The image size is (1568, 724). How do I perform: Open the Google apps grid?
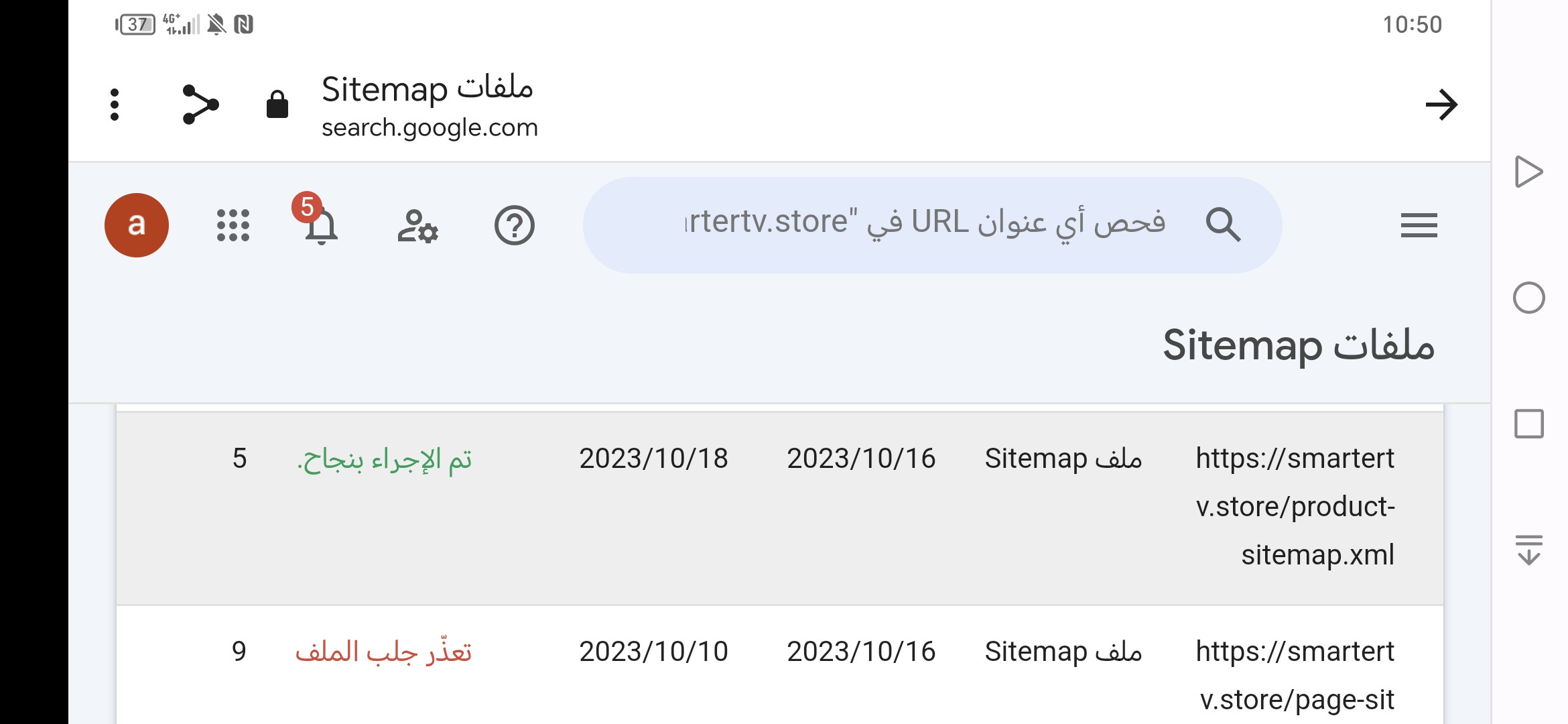pos(233,225)
